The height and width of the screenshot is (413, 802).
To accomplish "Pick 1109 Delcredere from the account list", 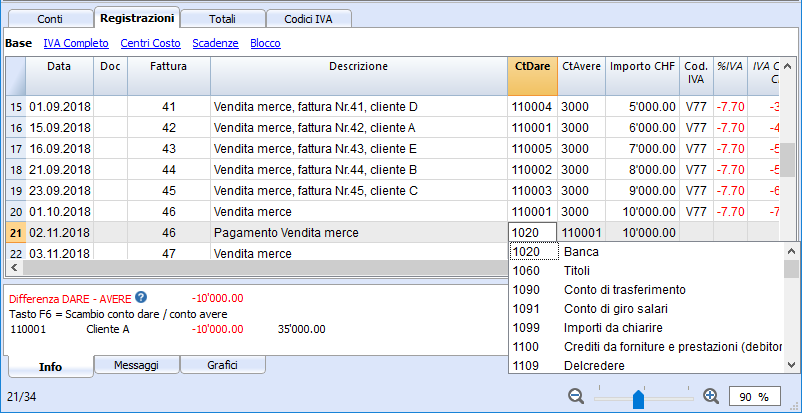I will click(x=647, y=365).
